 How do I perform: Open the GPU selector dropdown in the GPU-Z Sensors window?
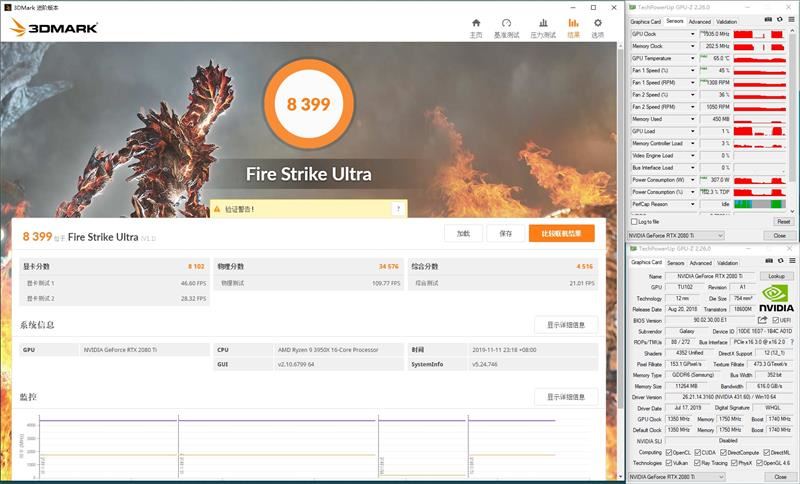[x=676, y=236]
